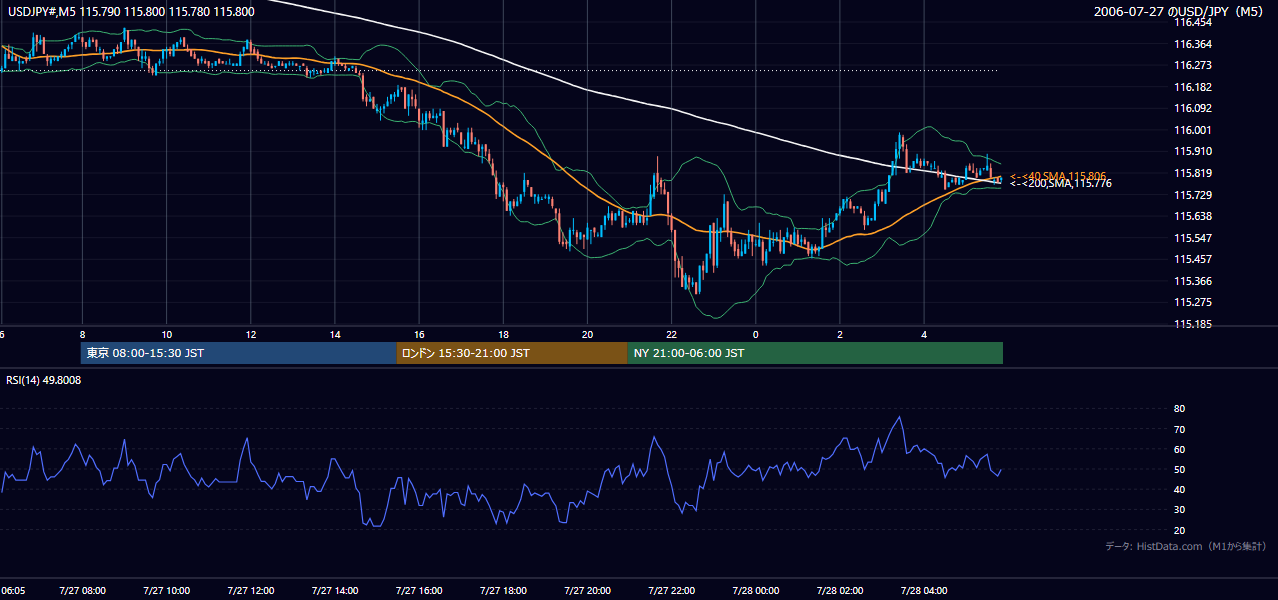The height and width of the screenshot is (600, 1278).
Task: Select the 7/28 02:00 bottom time label
Action: coord(840,591)
